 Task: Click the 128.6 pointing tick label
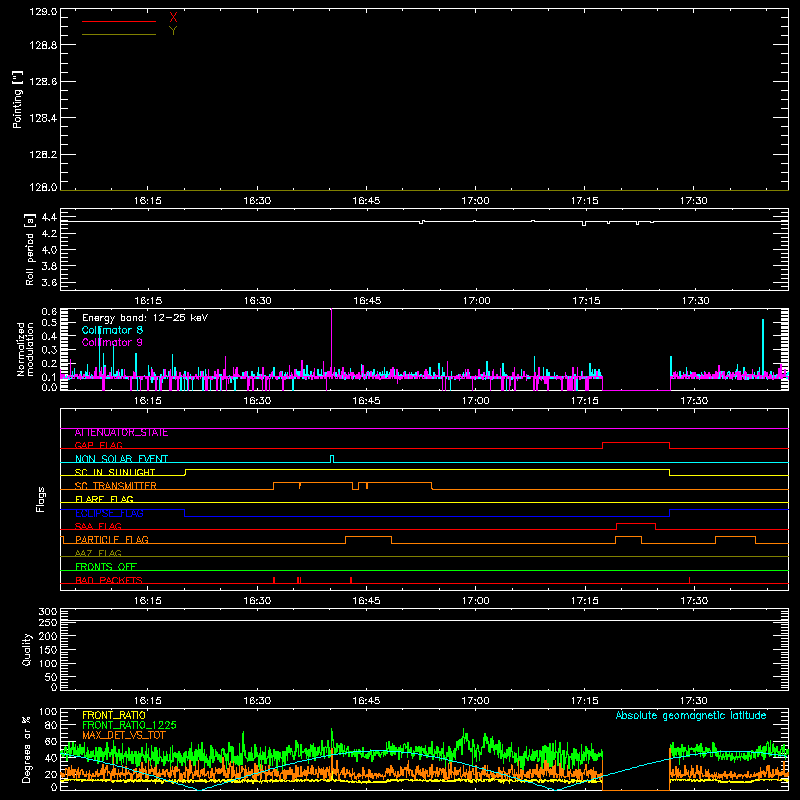click(43, 82)
